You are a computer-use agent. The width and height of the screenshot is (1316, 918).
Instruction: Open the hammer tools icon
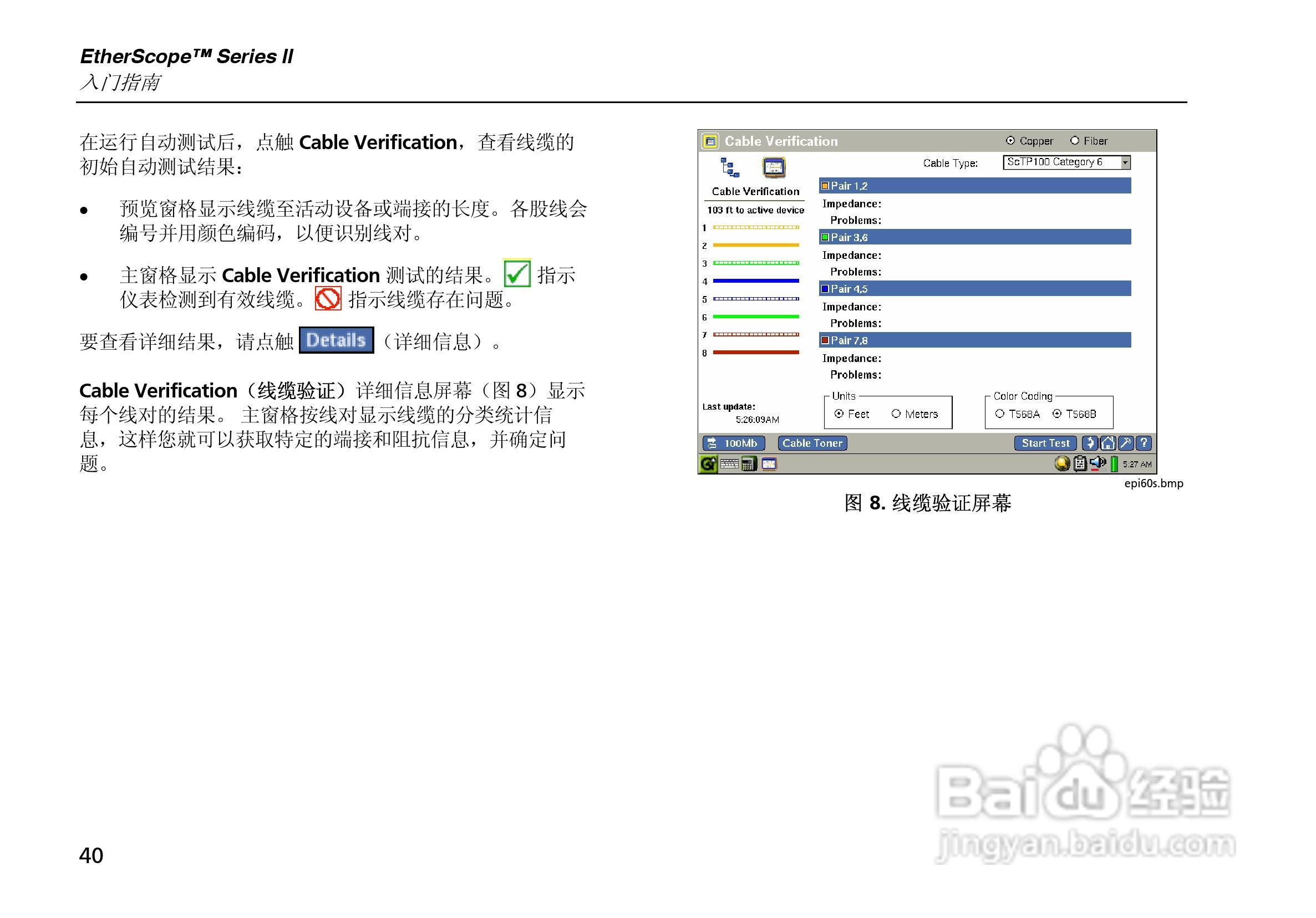point(1126,443)
